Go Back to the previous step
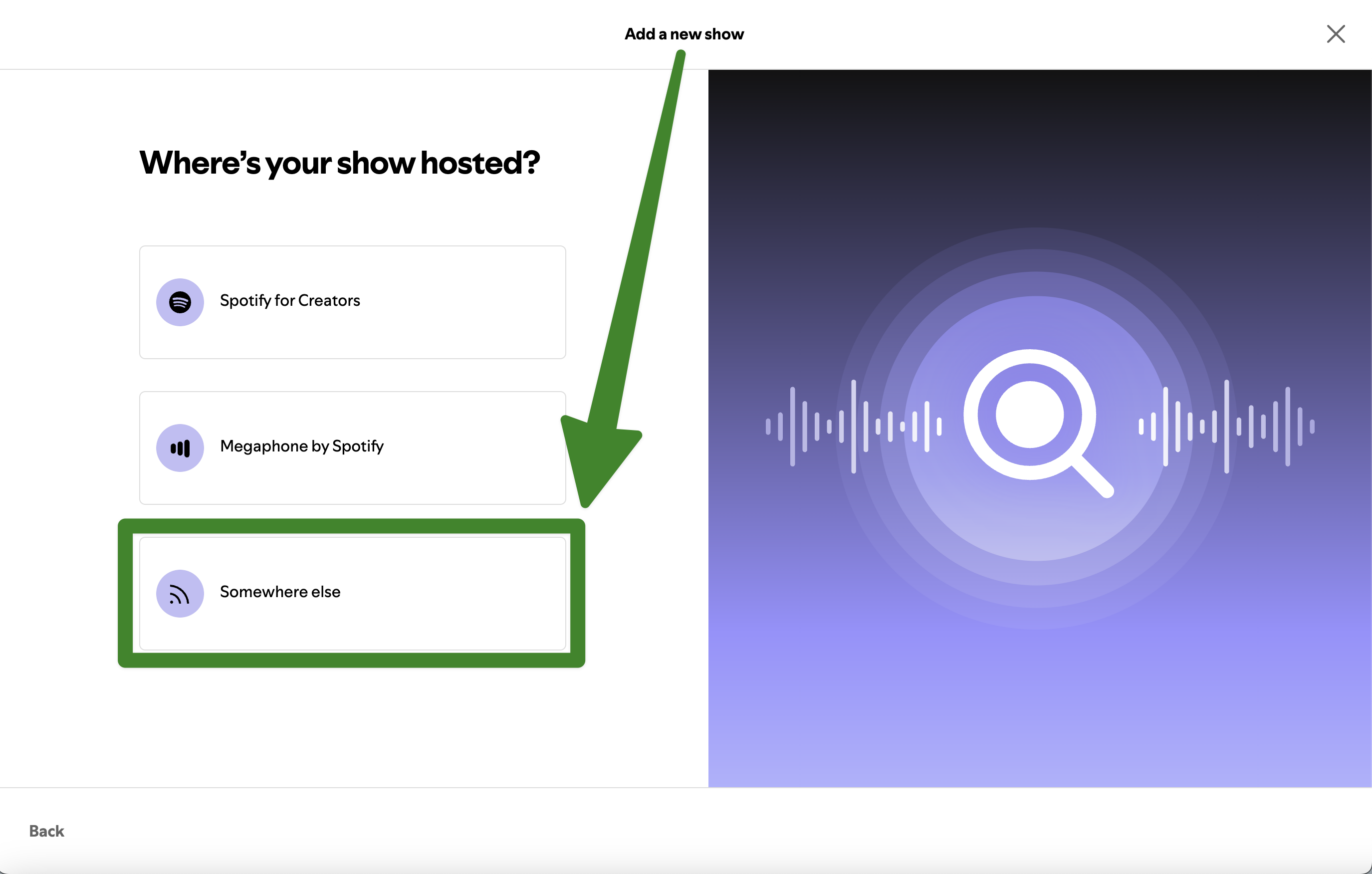This screenshot has height=874, width=1372. (47, 831)
